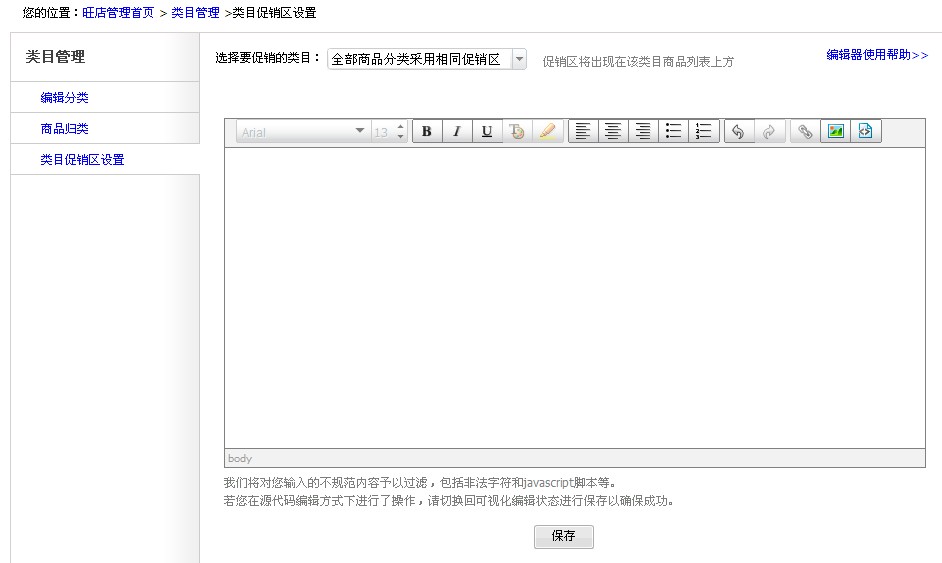Open the Arial font family dropdown

pyautogui.click(x=303, y=132)
